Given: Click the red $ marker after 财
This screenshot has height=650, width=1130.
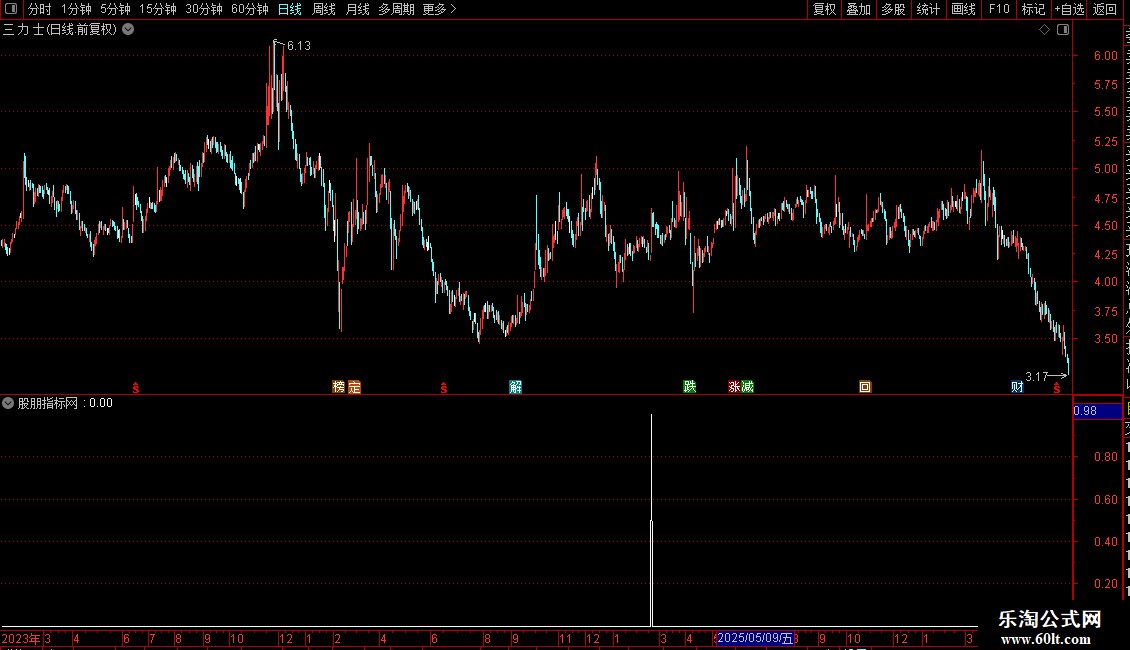Looking at the screenshot, I should click(1056, 388).
